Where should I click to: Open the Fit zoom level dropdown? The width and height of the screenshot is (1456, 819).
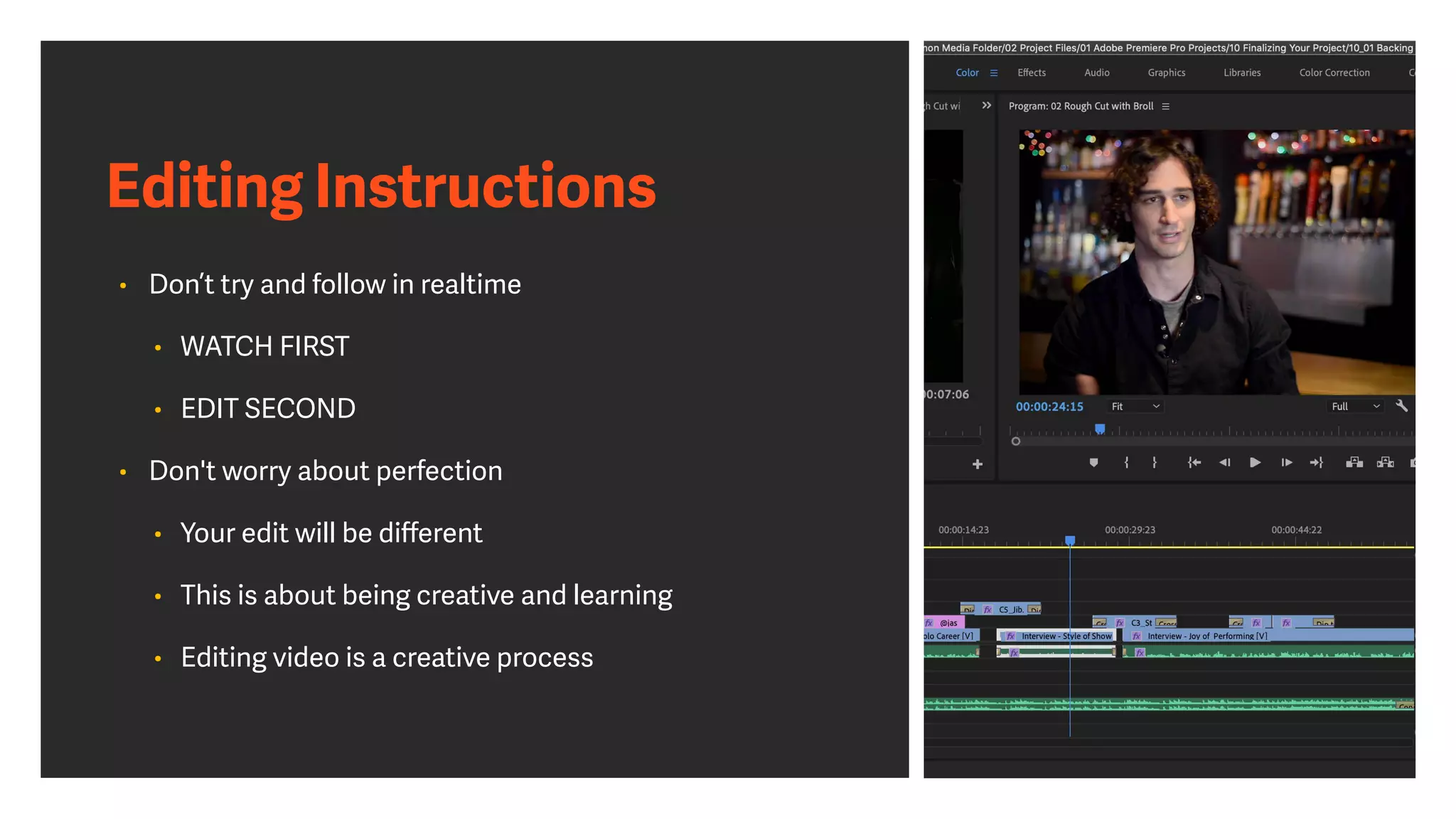pyautogui.click(x=1135, y=407)
